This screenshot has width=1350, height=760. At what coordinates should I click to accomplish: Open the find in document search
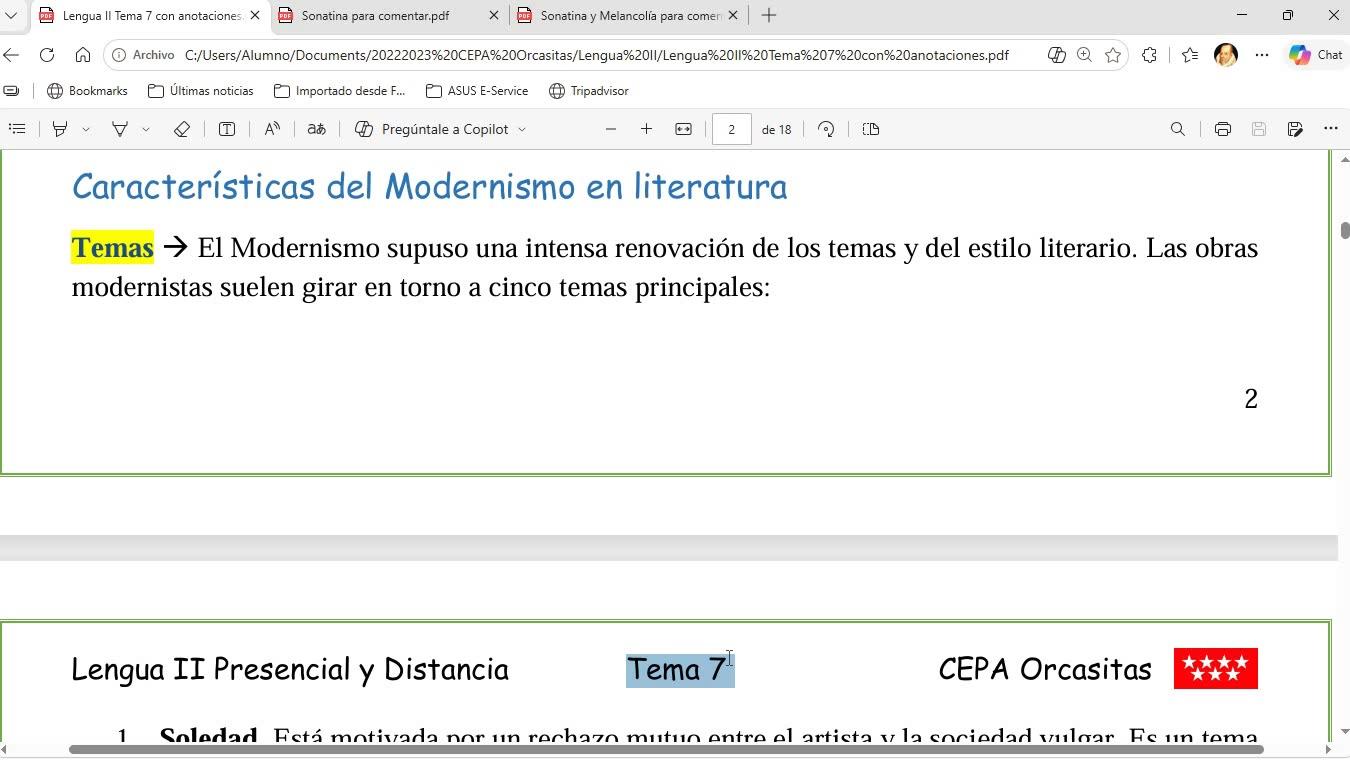pos(1178,129)
